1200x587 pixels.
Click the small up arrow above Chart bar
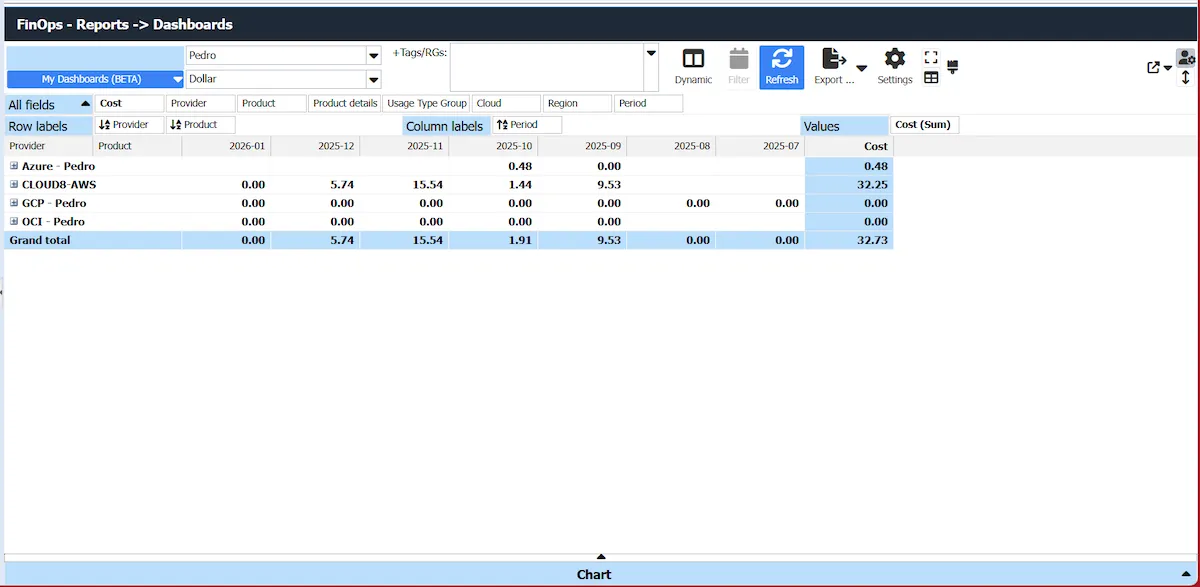601,557
